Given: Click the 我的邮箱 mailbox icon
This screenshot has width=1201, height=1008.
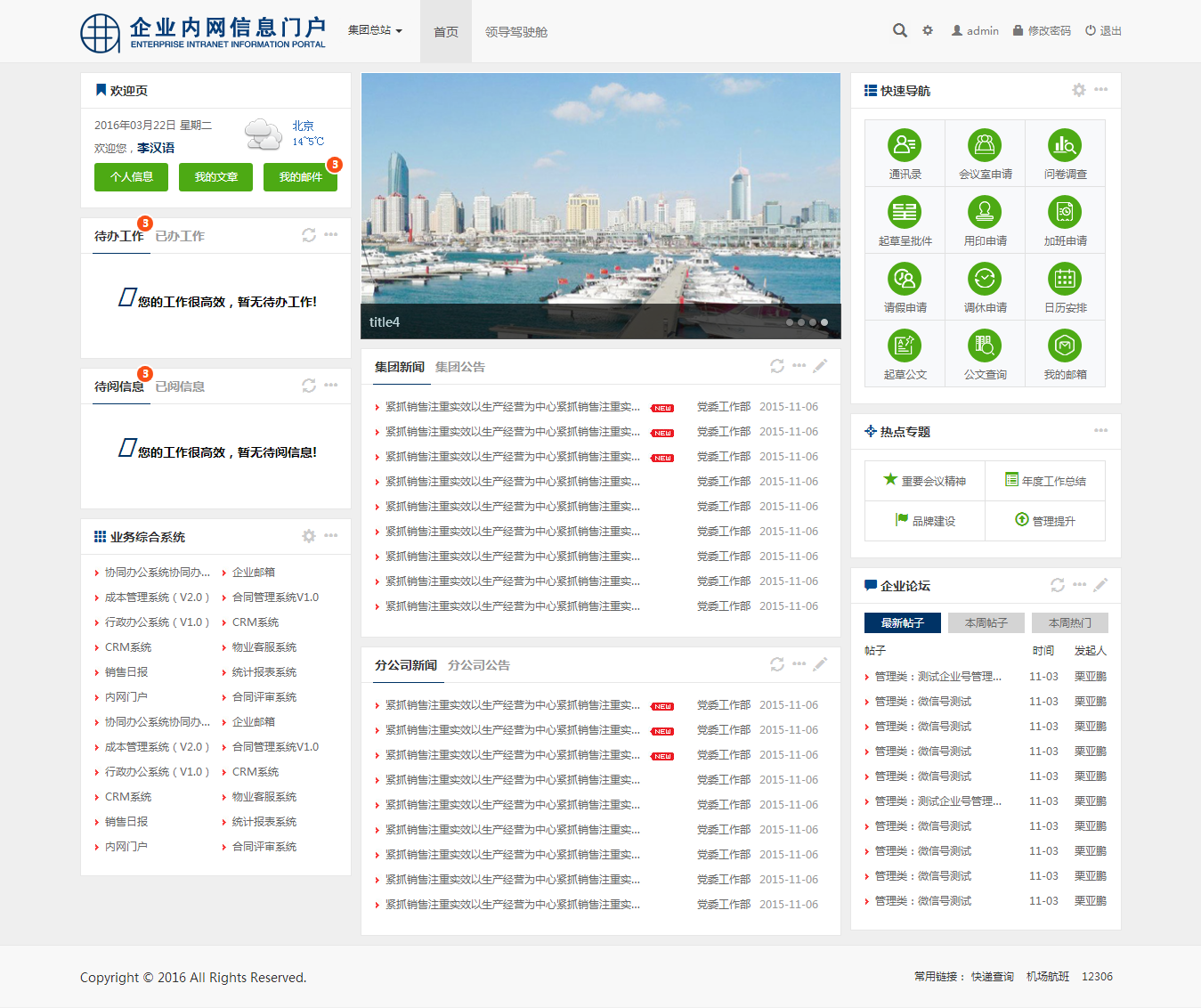Looking at the screenshot, I should point(1065,345).
